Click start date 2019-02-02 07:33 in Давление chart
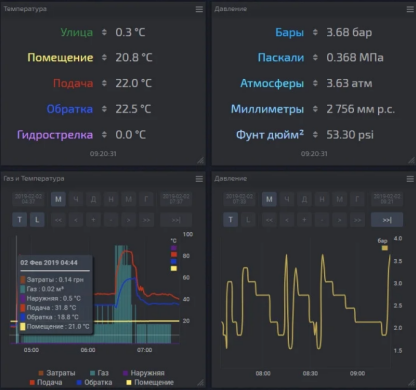416x390 pixels. [239, 199]
